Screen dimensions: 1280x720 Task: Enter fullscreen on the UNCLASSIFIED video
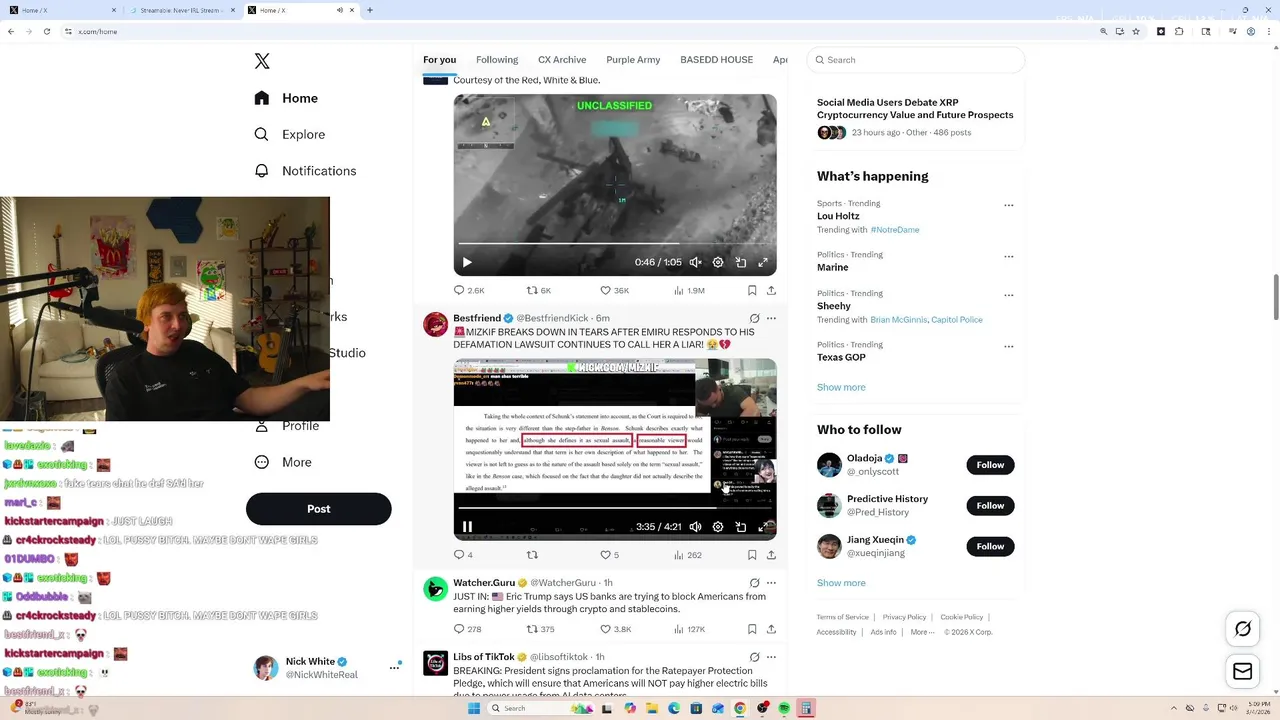point(763,263)
